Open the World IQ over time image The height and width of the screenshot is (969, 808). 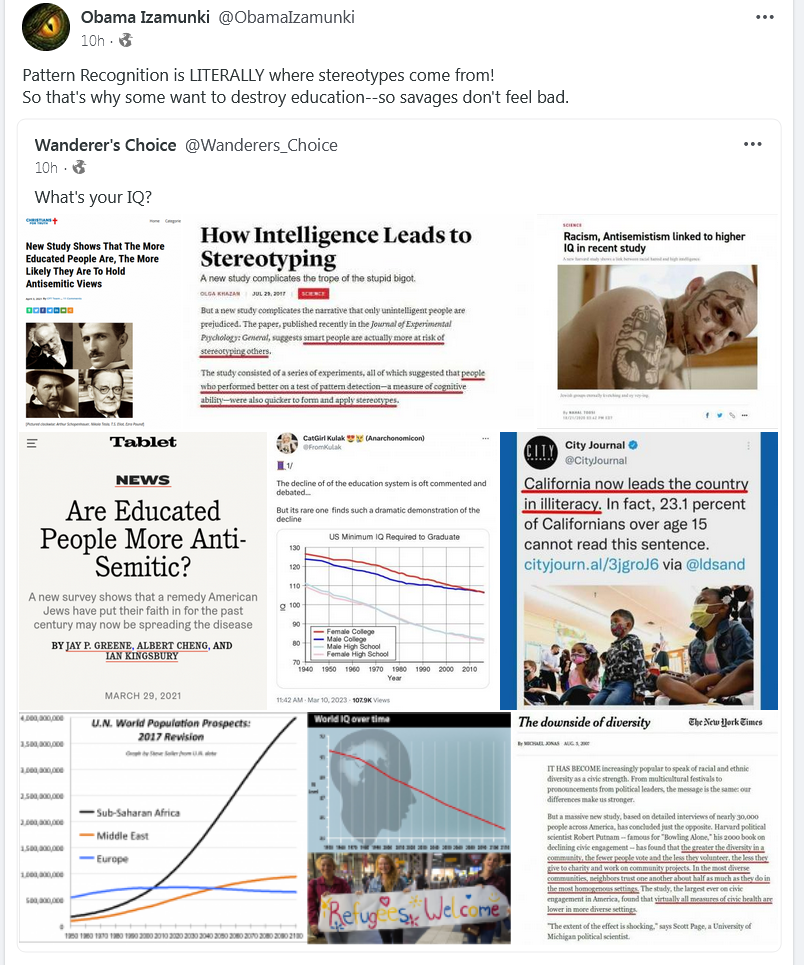(410, 829)
